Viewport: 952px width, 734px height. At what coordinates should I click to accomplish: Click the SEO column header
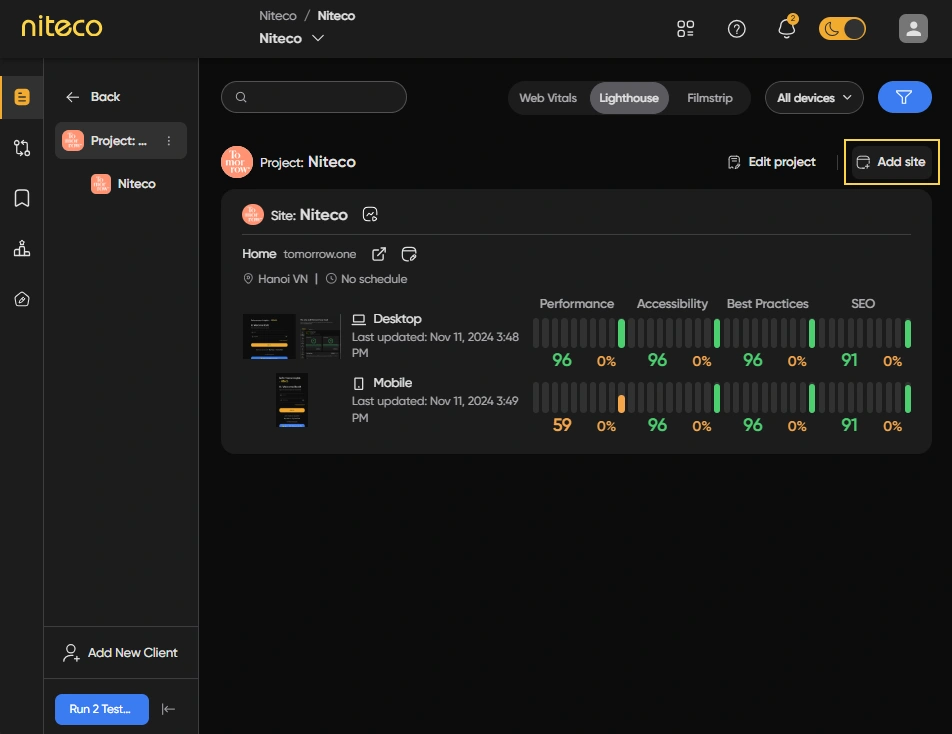[x=863, y=304]
